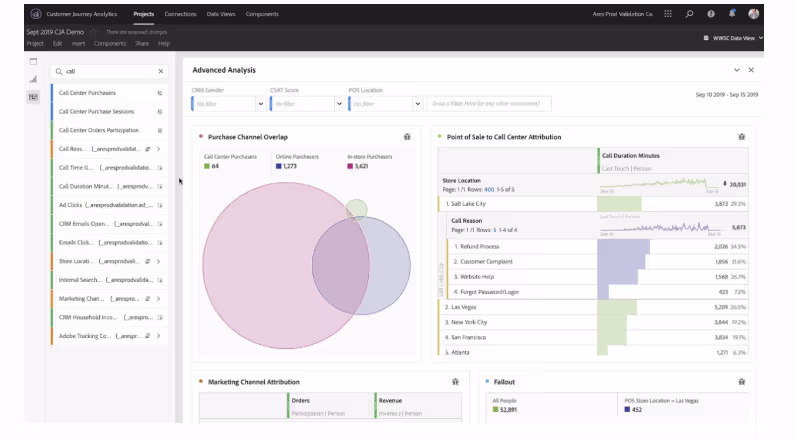Open the Project menu
Viewport: 794px width, 440px height.
click(35, 44)
